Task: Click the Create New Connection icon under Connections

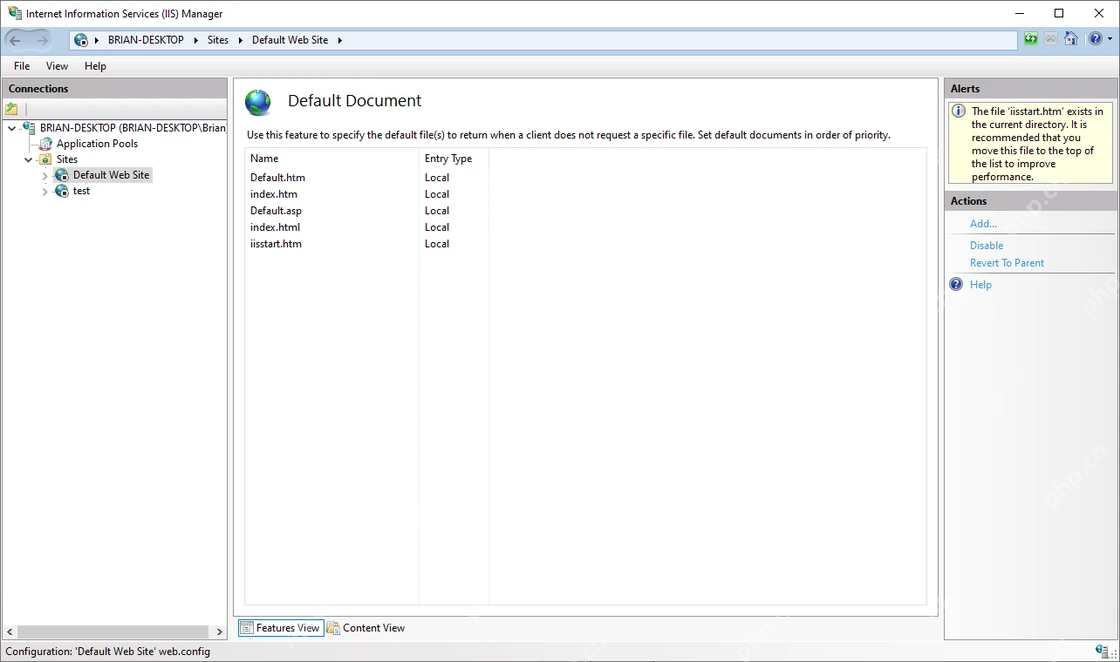Action: [x=11, y=109]
